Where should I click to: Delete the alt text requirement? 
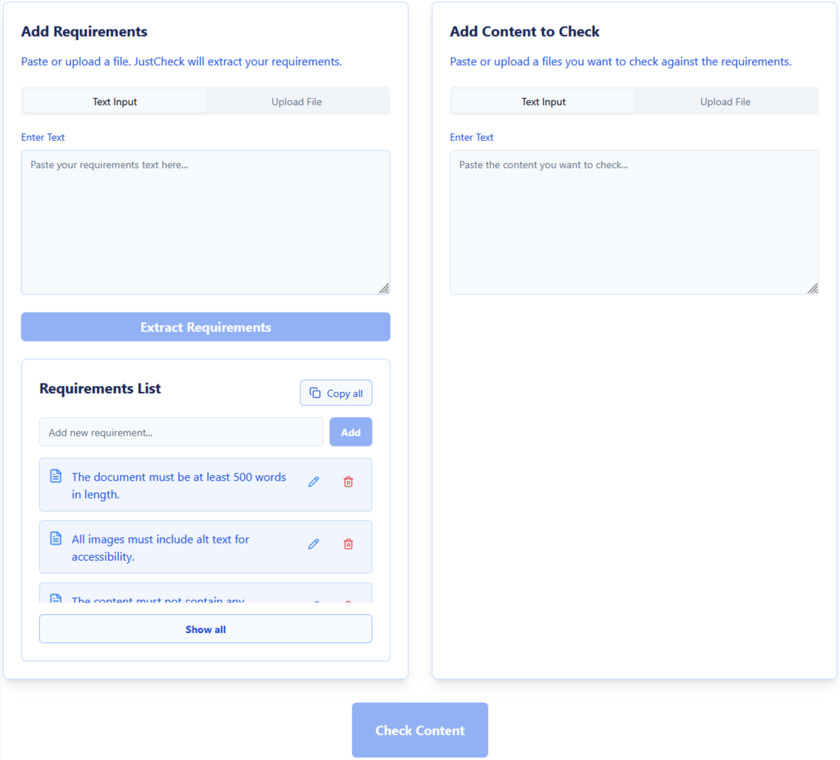[348, 544]
